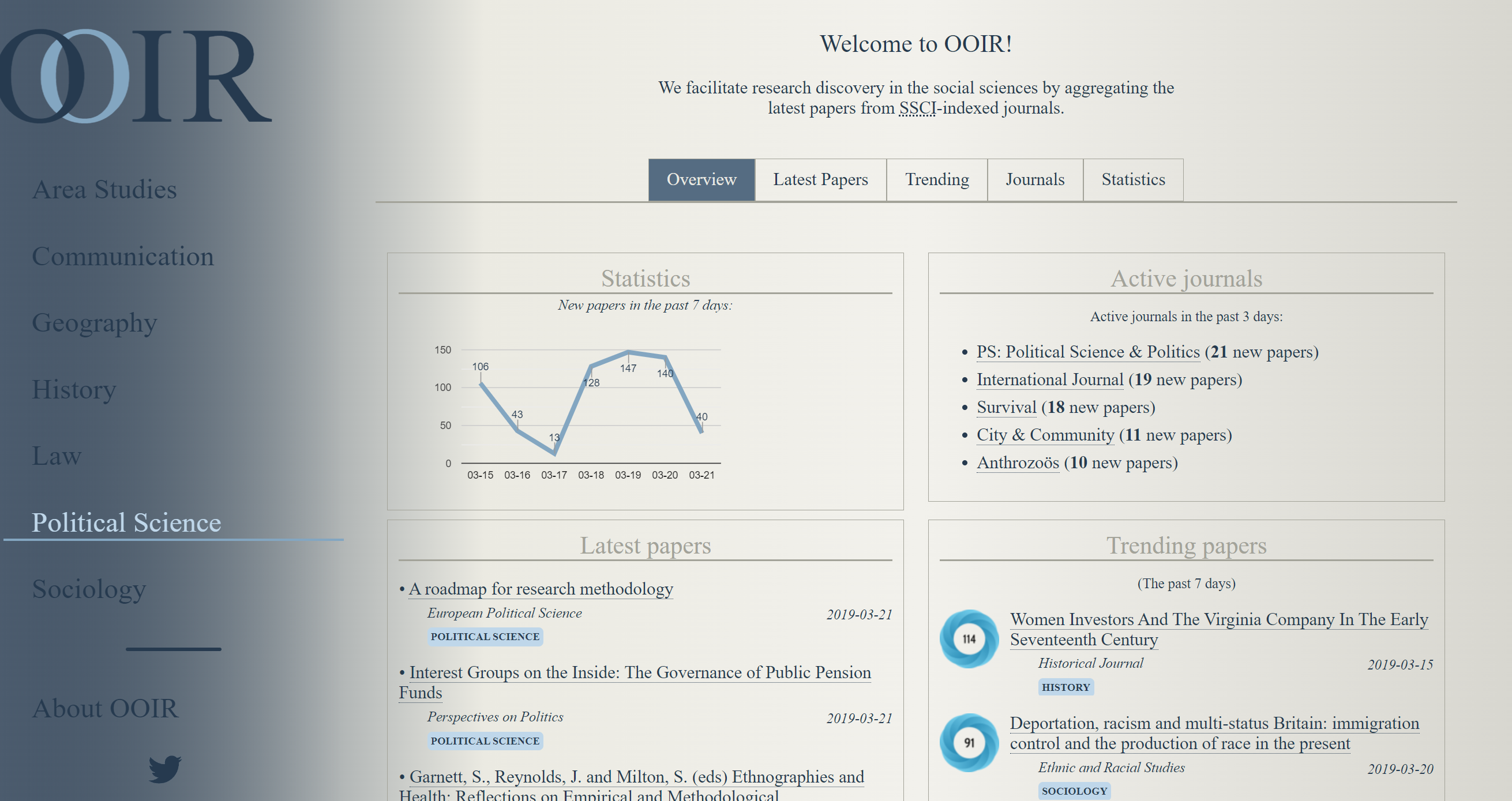The width and height of the screenshot is (1512, 801).
Task: Select Geography in the sidebar
Action: click(95, 324)
